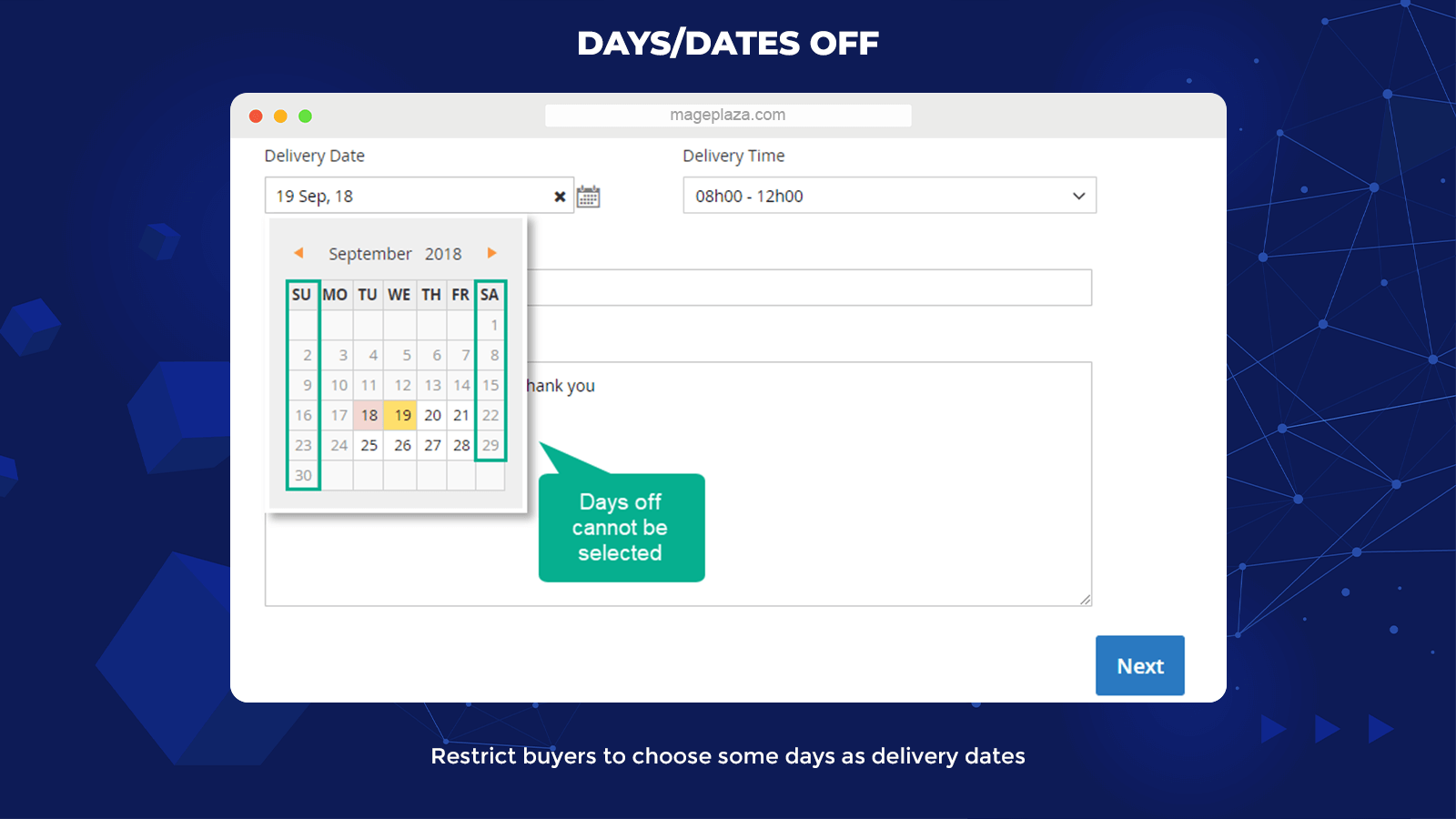Select September 19 in the calendar

(400, 415)
